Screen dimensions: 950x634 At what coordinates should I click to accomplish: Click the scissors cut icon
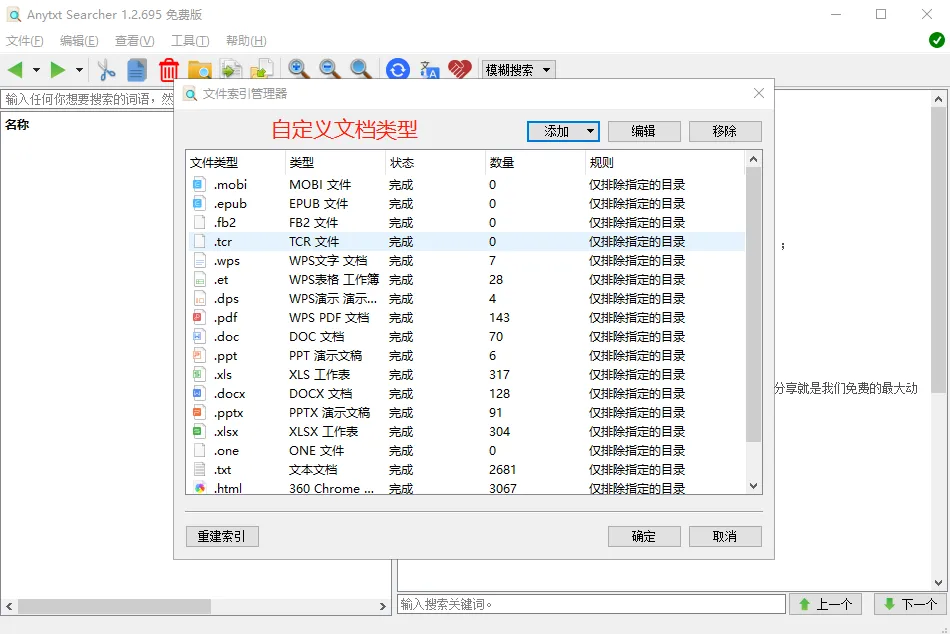[106, 70]
